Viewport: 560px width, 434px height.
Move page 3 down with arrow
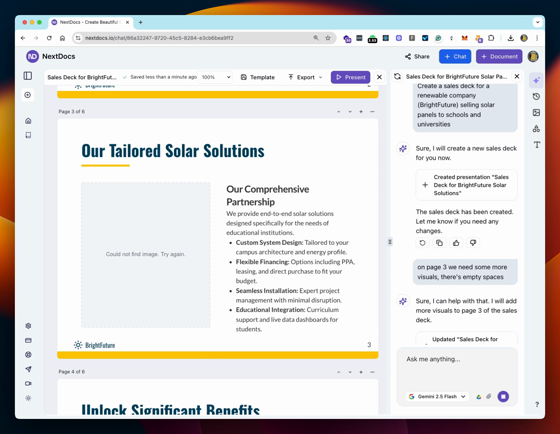coord(350,112)
